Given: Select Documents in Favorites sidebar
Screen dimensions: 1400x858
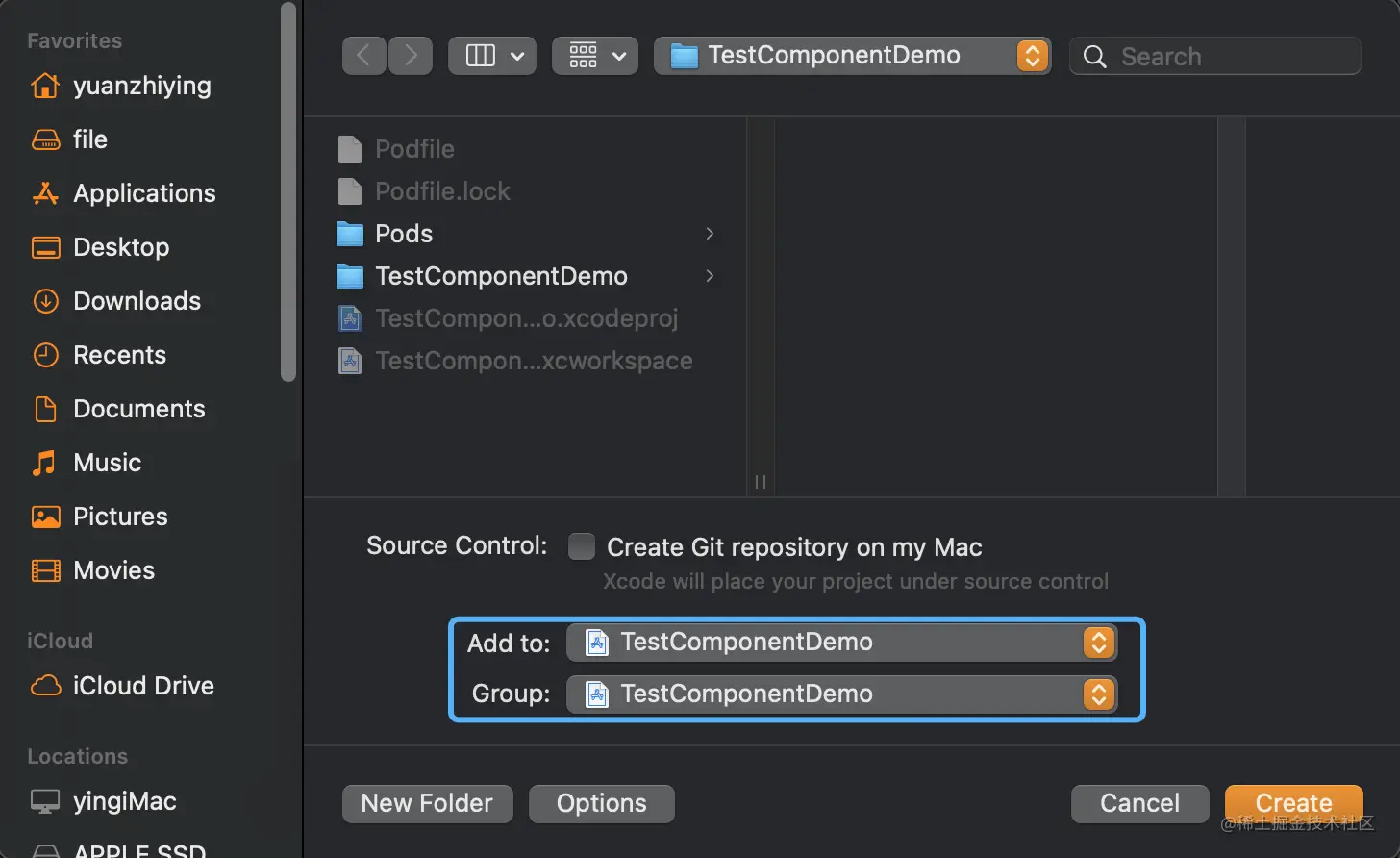Looking at the screenshot, I should (x=138, y=409).
